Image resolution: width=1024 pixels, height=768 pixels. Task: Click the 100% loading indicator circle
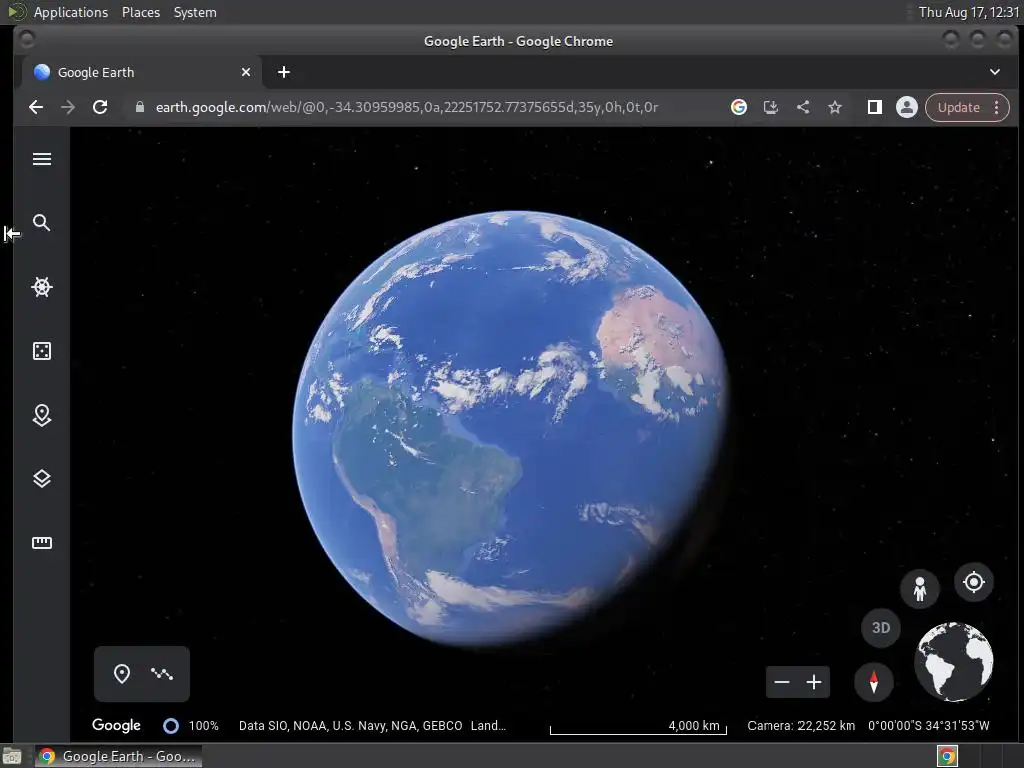170,726
